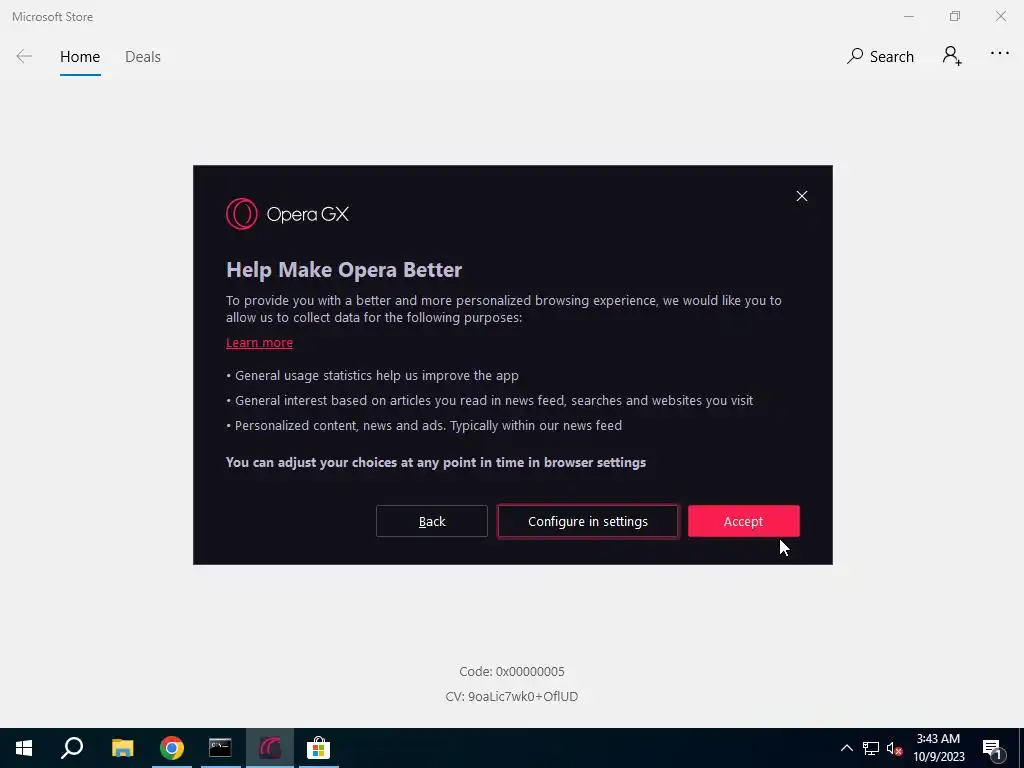Switch to Command Prompt taskbar window
The width and height of the screenshot is (1024, 768).
(221, 748)
